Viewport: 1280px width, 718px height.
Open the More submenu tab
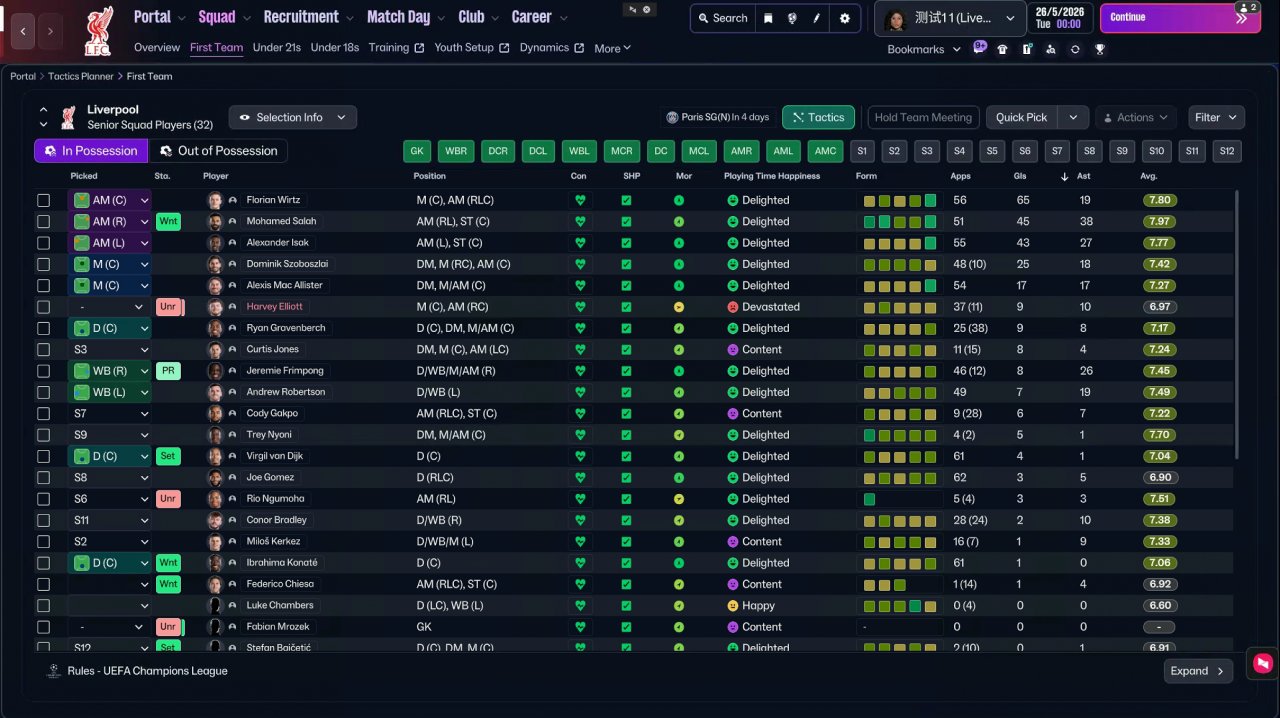pos(612,48)
